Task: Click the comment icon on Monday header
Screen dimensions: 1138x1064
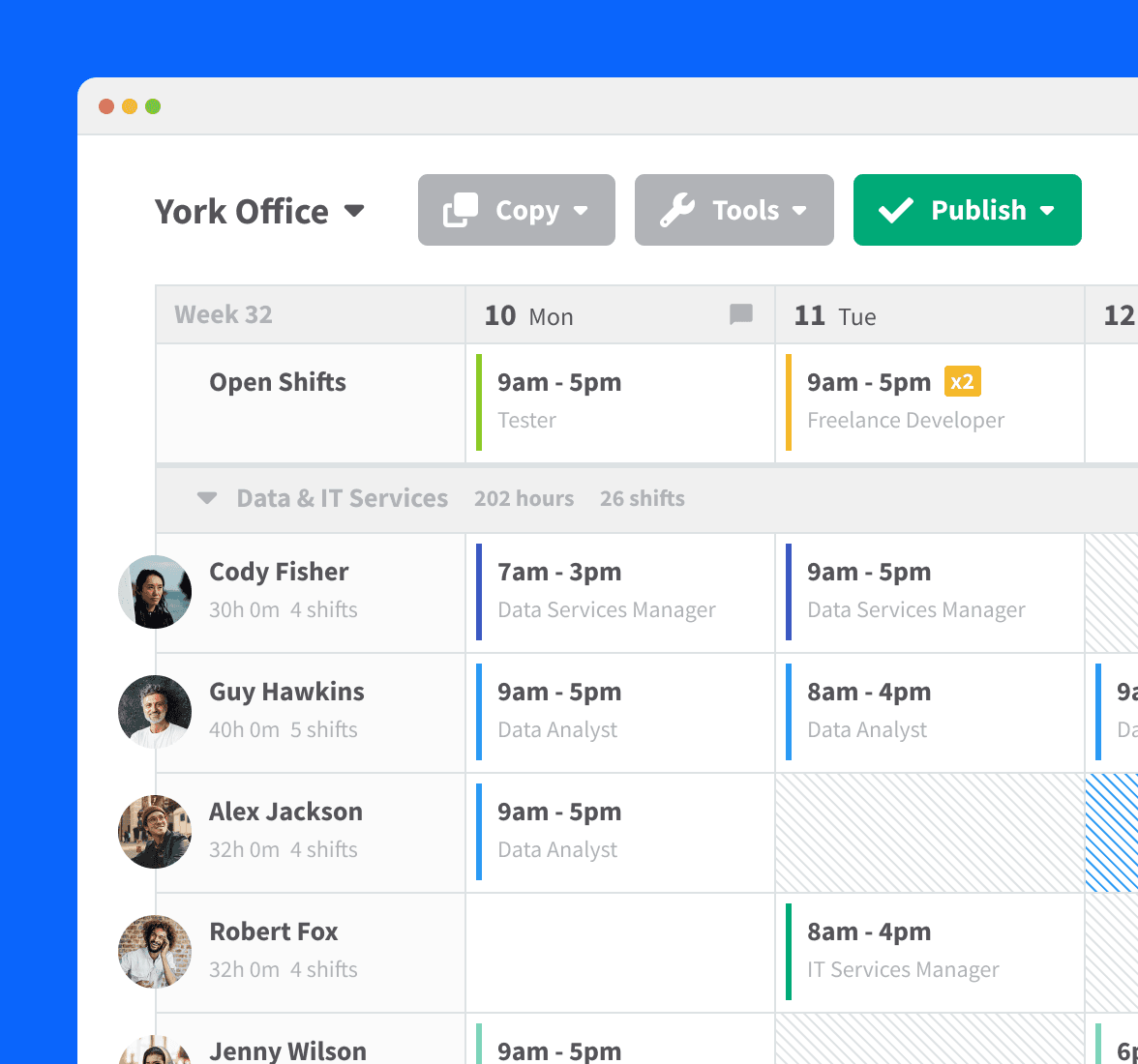Action: 741,314
